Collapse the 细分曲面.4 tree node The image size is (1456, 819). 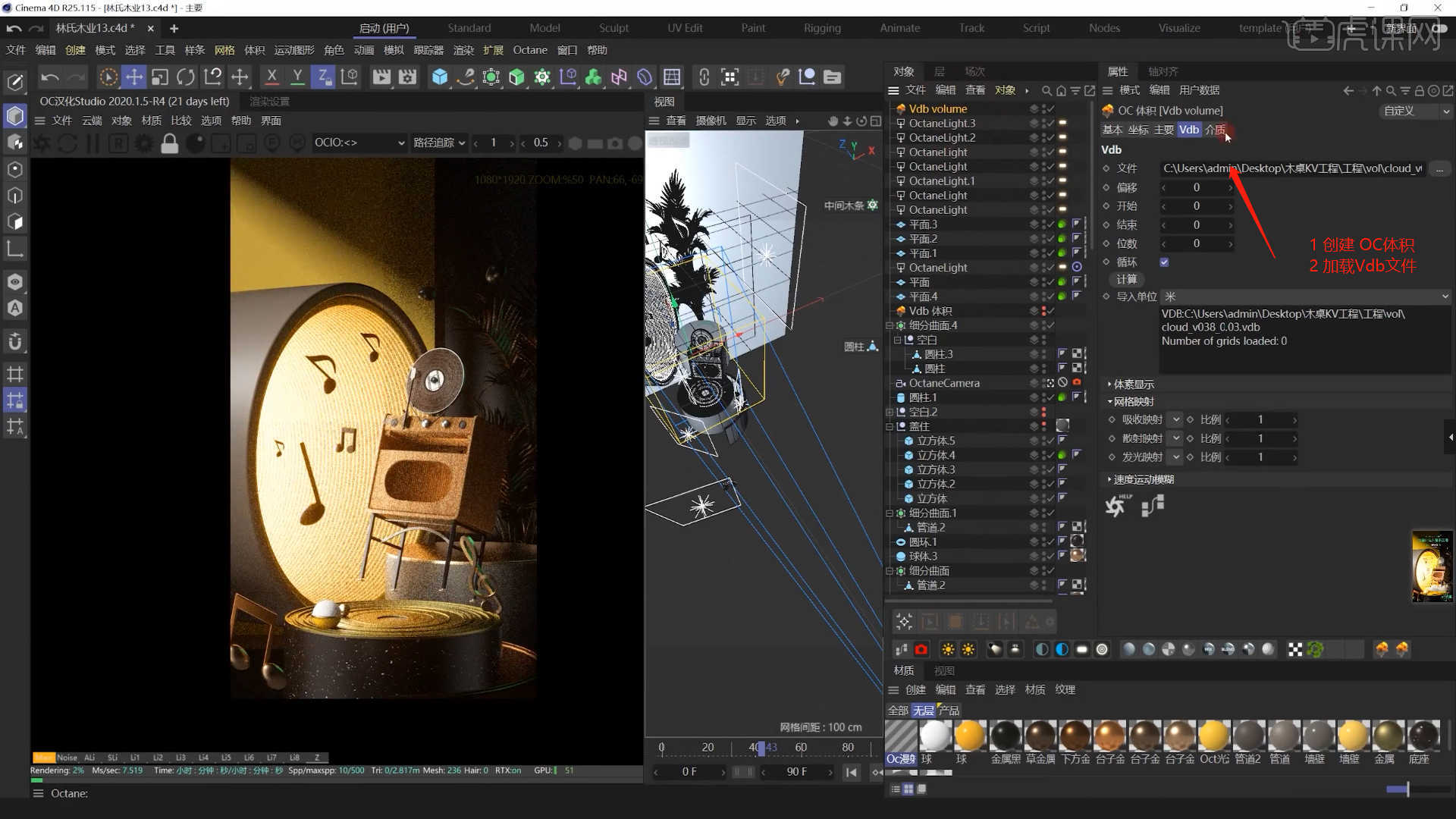tap(890, 325)
